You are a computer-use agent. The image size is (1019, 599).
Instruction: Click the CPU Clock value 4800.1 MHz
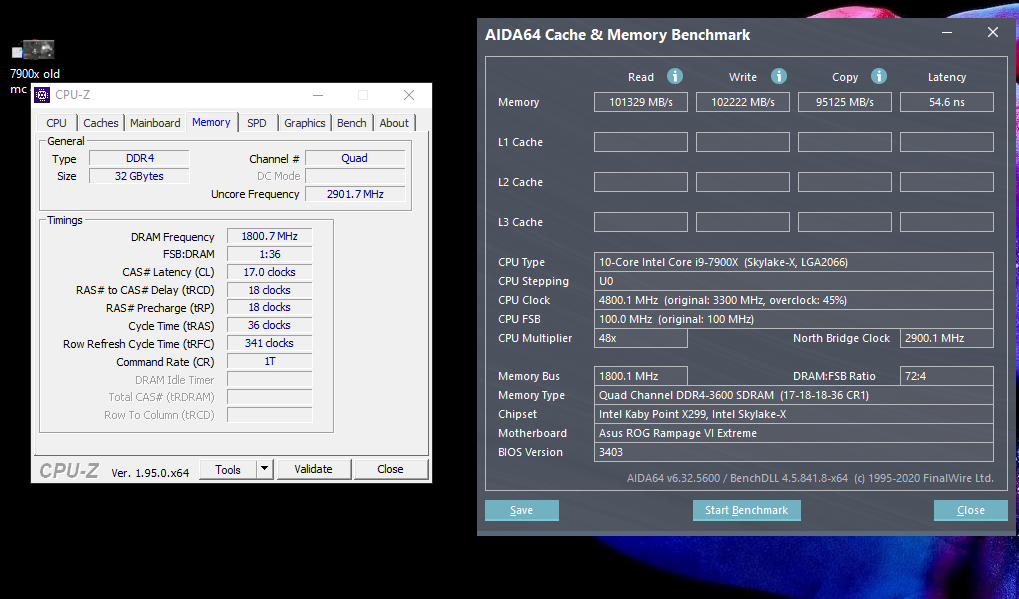pyautogui.click(x=793, y=300)
